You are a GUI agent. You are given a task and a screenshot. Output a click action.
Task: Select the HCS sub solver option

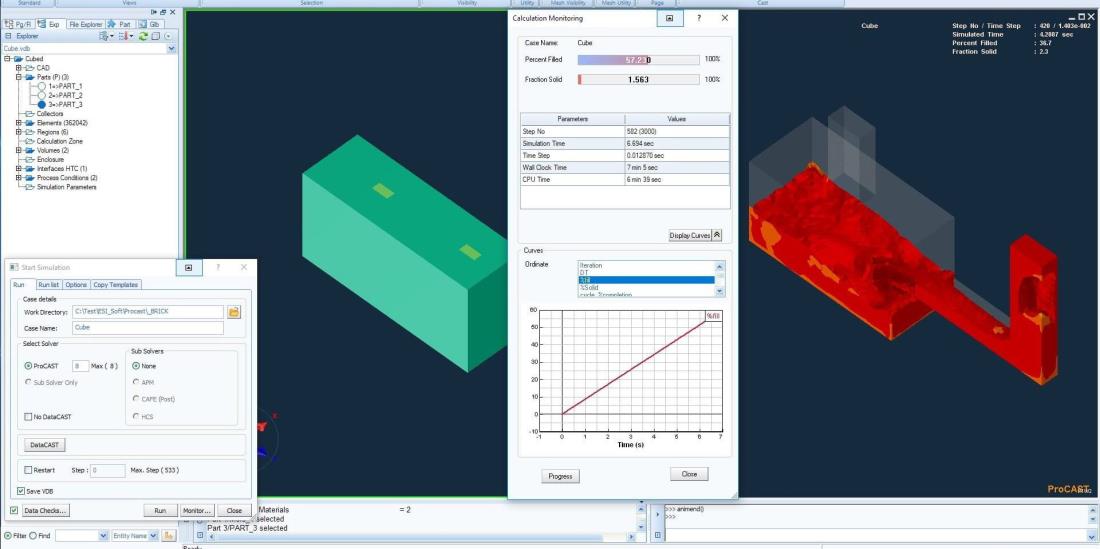pyautogui.click(x=136, y=416)
